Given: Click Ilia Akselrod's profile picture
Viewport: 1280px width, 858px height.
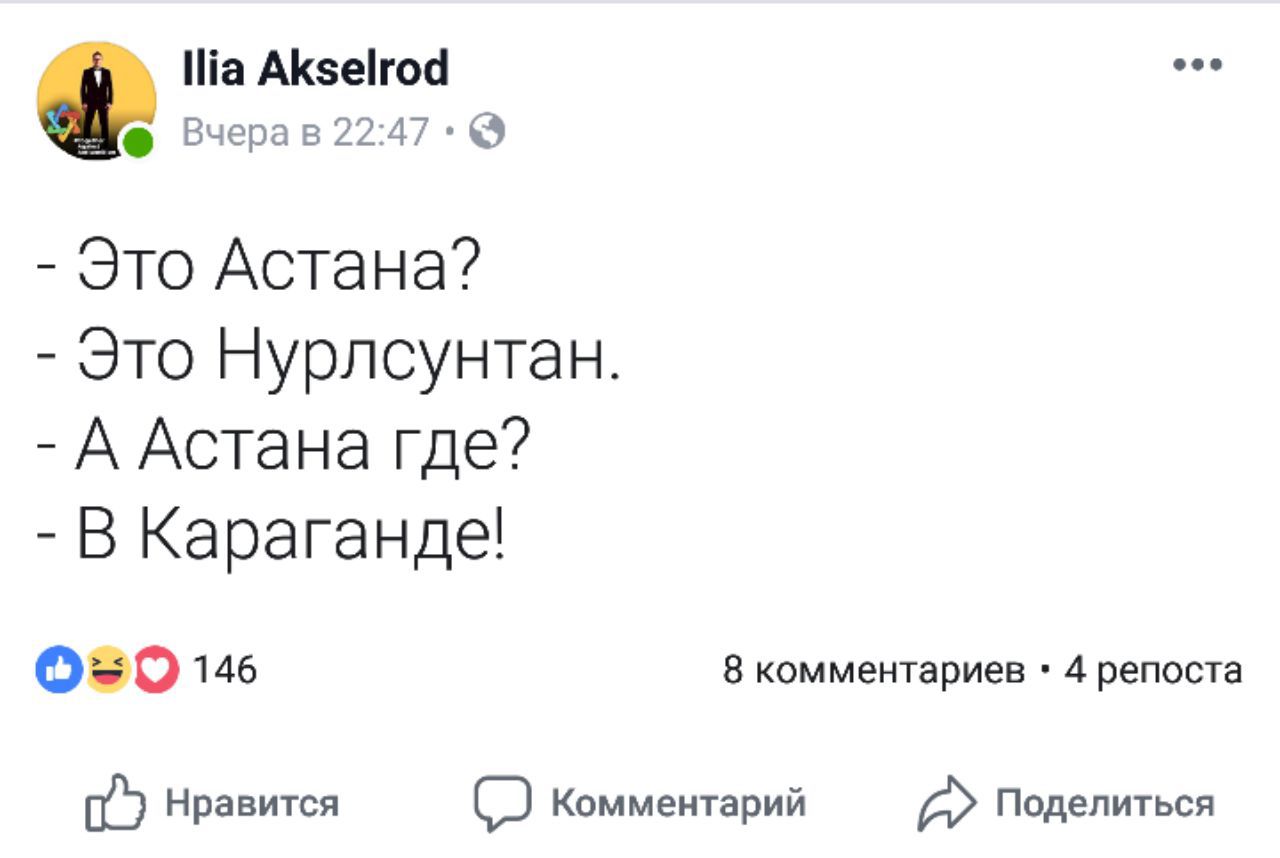Looking at the screenshot, I should click(95, 100).
